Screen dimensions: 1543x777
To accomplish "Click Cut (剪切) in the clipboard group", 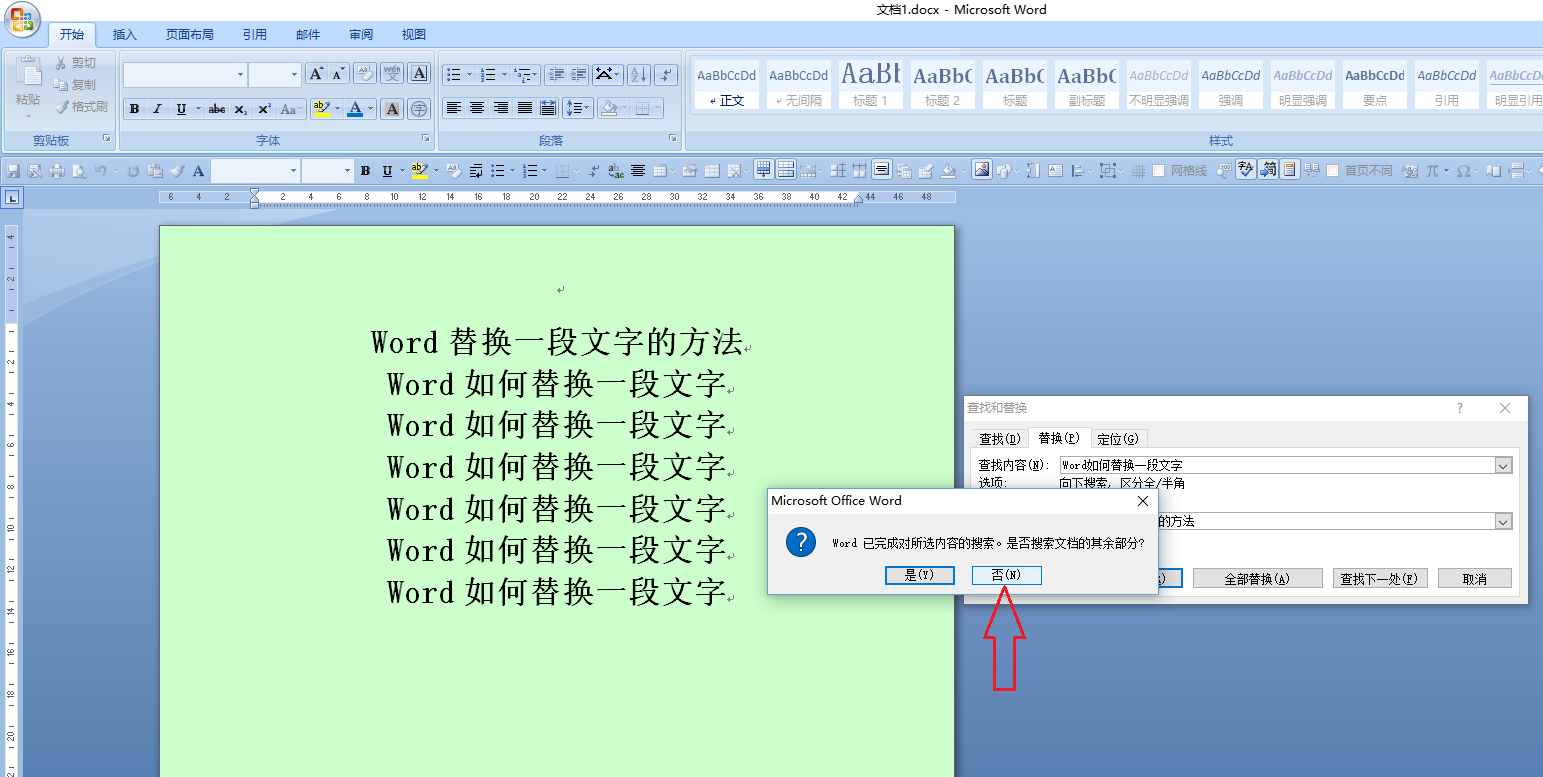I will 76,63.
